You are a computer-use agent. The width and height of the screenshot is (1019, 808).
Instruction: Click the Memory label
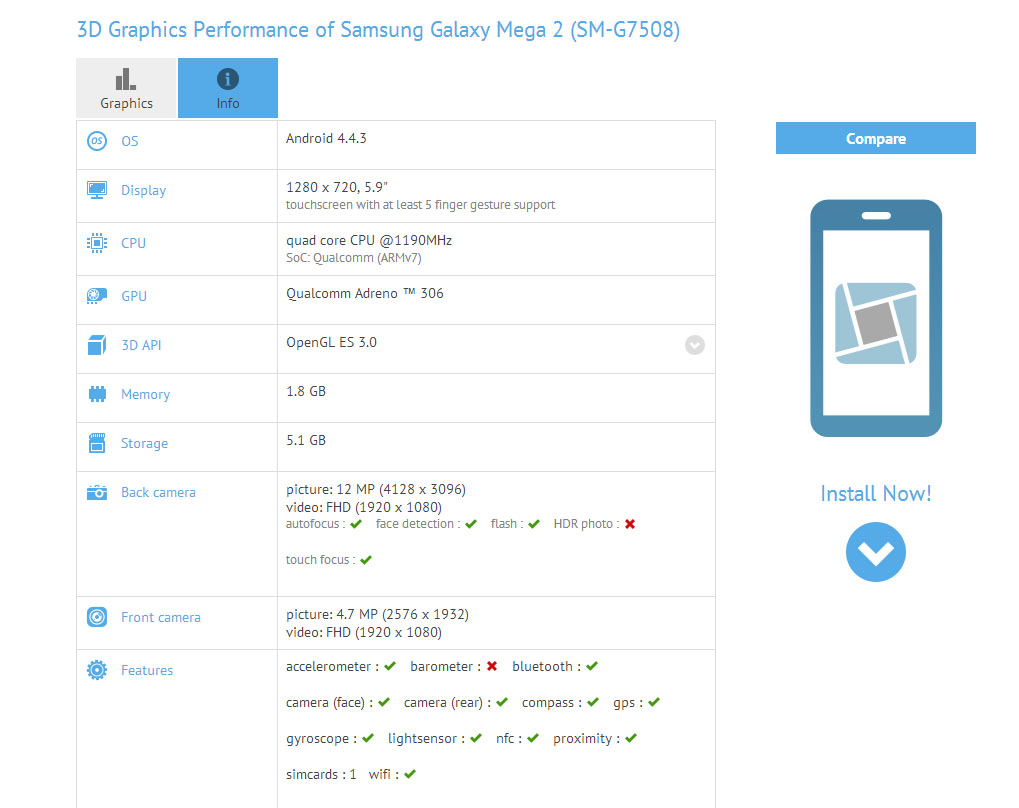point(146,395)
